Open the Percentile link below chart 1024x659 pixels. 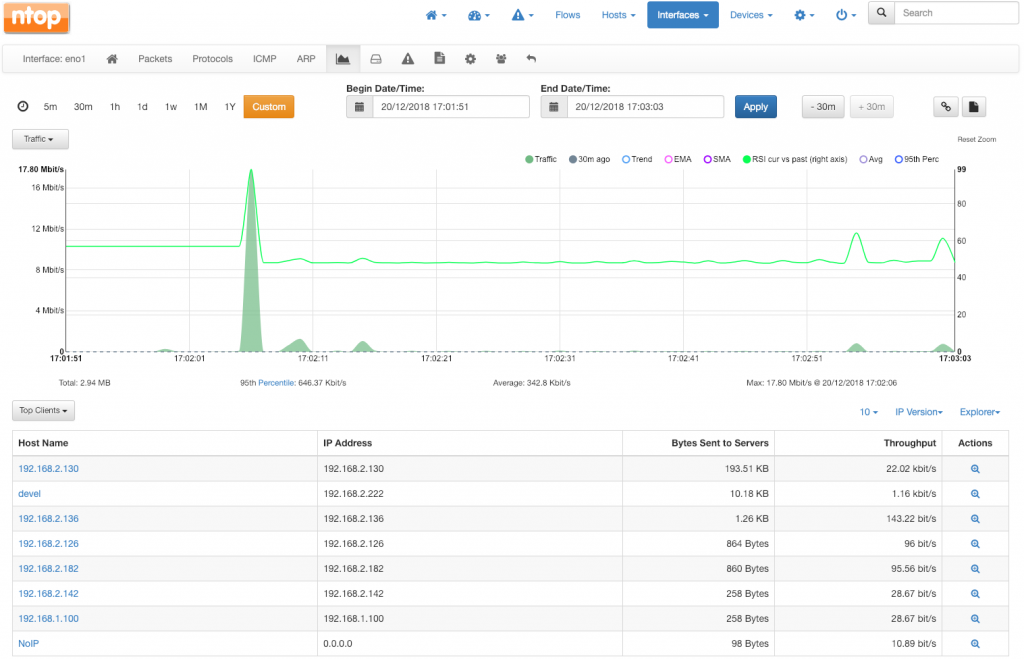(276, 383)
